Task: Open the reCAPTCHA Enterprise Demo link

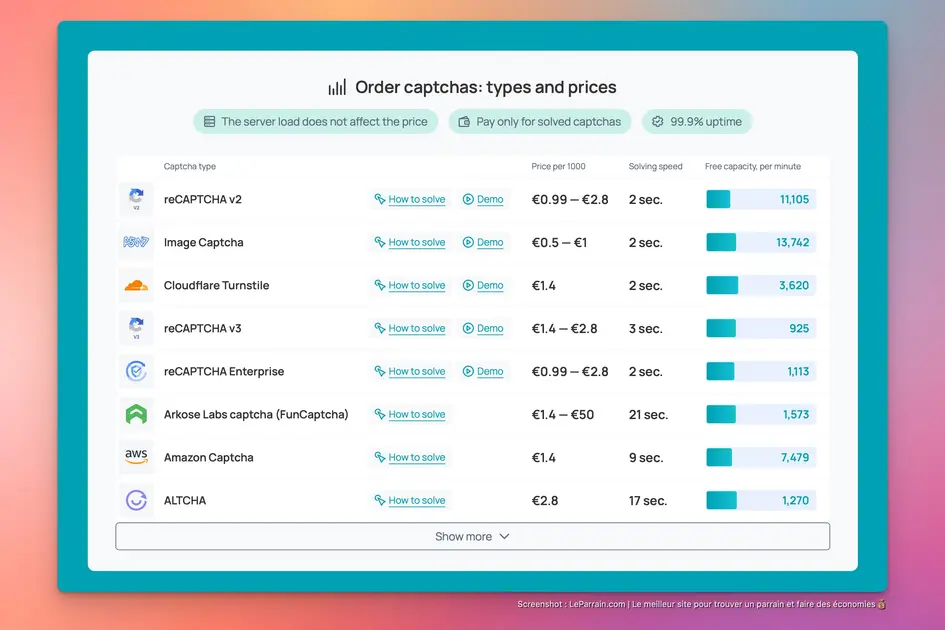Action: [490, 371]
